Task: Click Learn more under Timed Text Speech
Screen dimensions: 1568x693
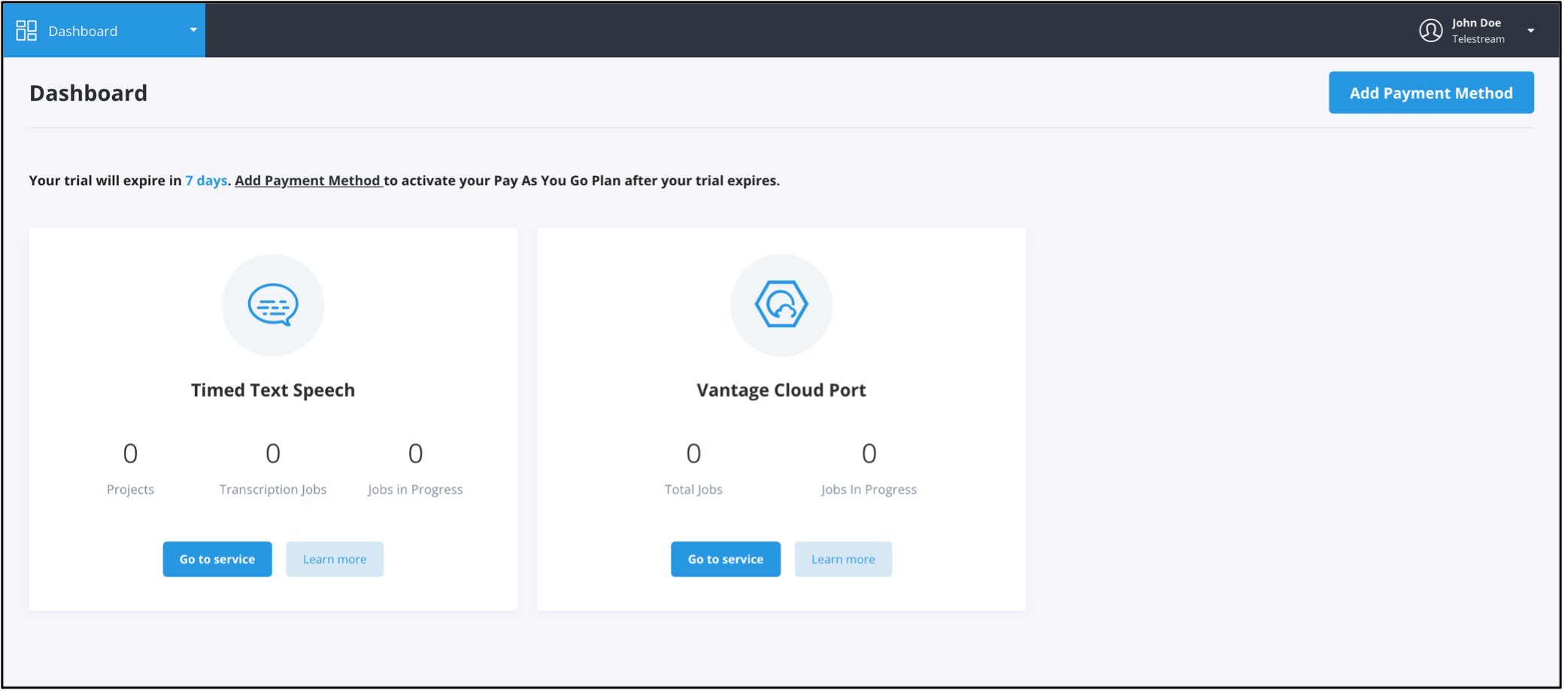Action: coord(335,559)
